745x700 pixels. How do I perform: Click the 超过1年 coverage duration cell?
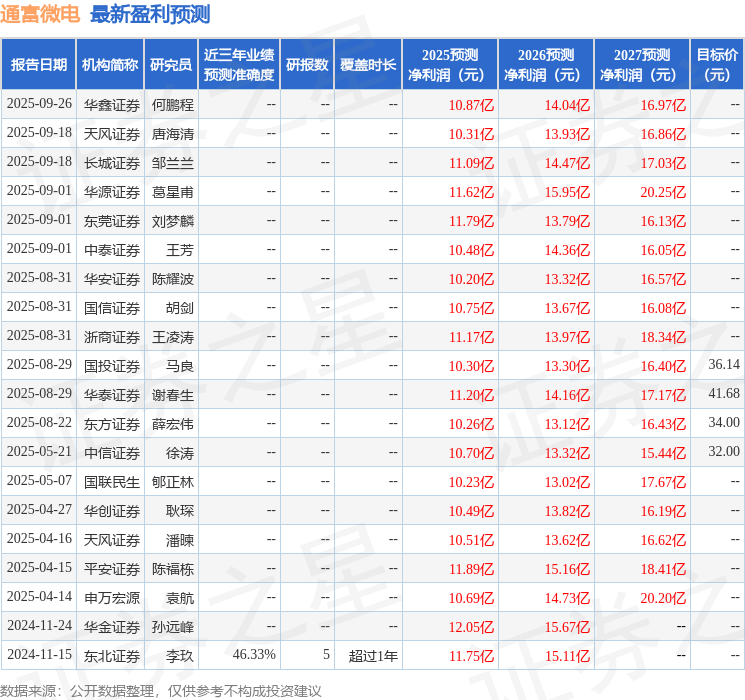point(373,655)
